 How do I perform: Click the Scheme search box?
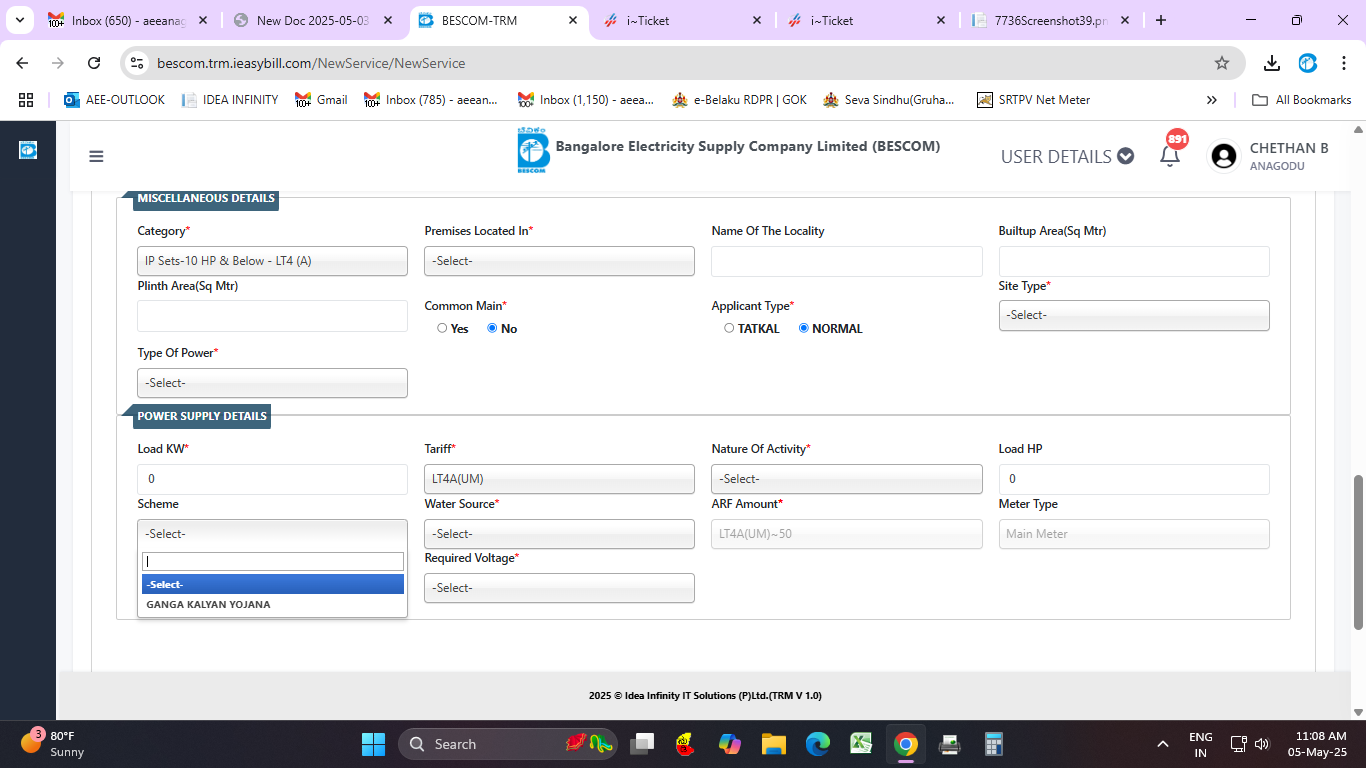point(273,562)
